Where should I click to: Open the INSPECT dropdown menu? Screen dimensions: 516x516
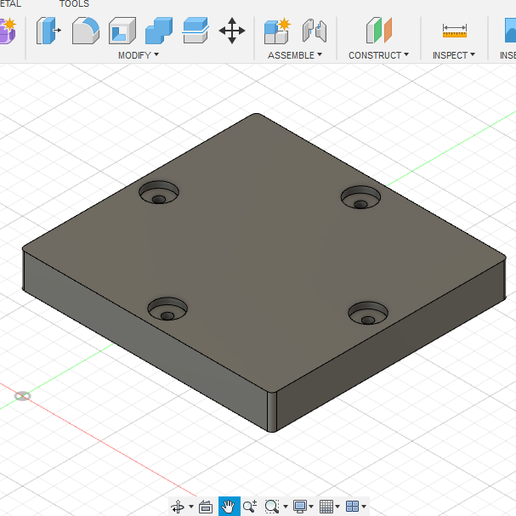tap(454, 55)
